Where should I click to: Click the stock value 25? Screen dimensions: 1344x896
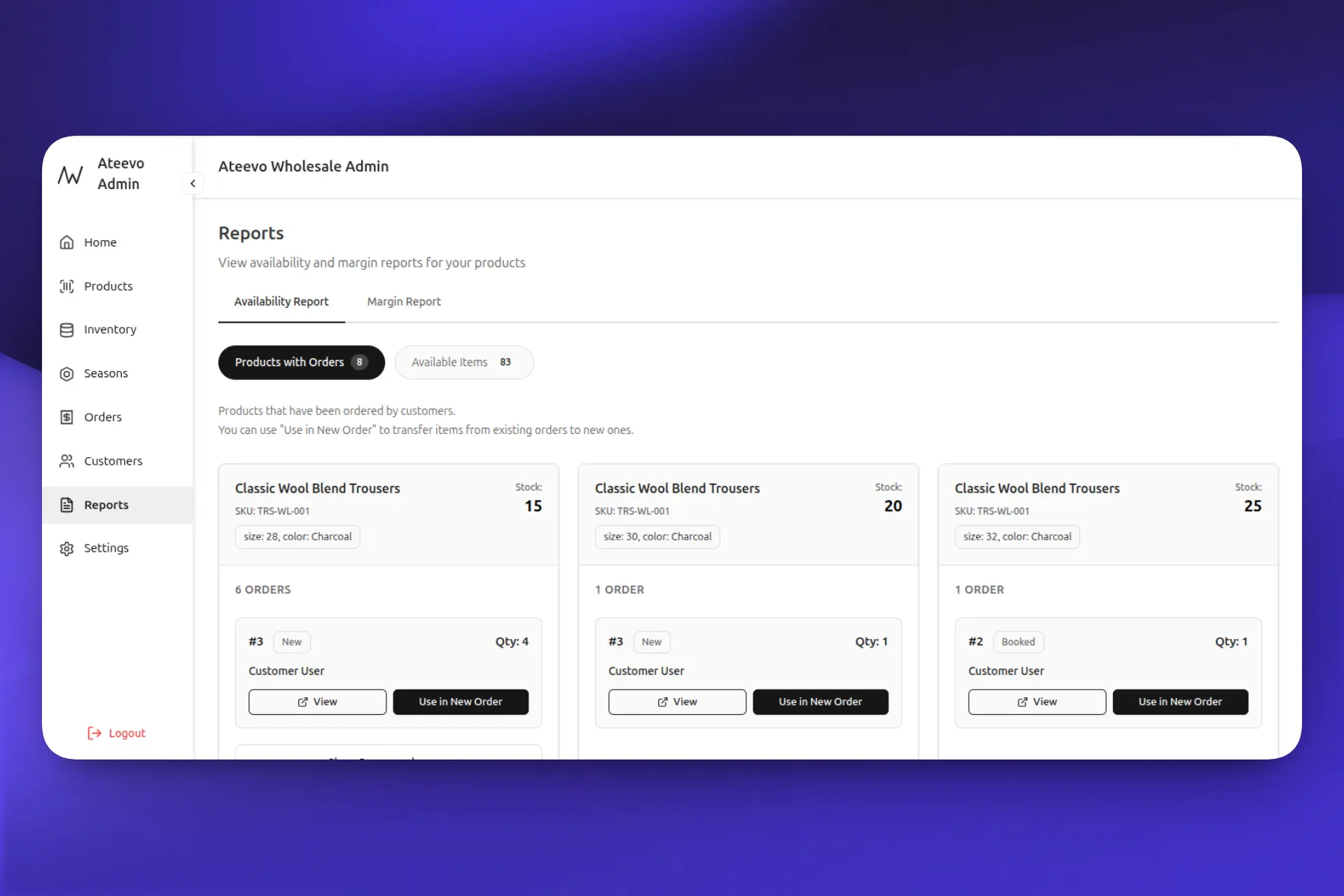click(1252, 506)
